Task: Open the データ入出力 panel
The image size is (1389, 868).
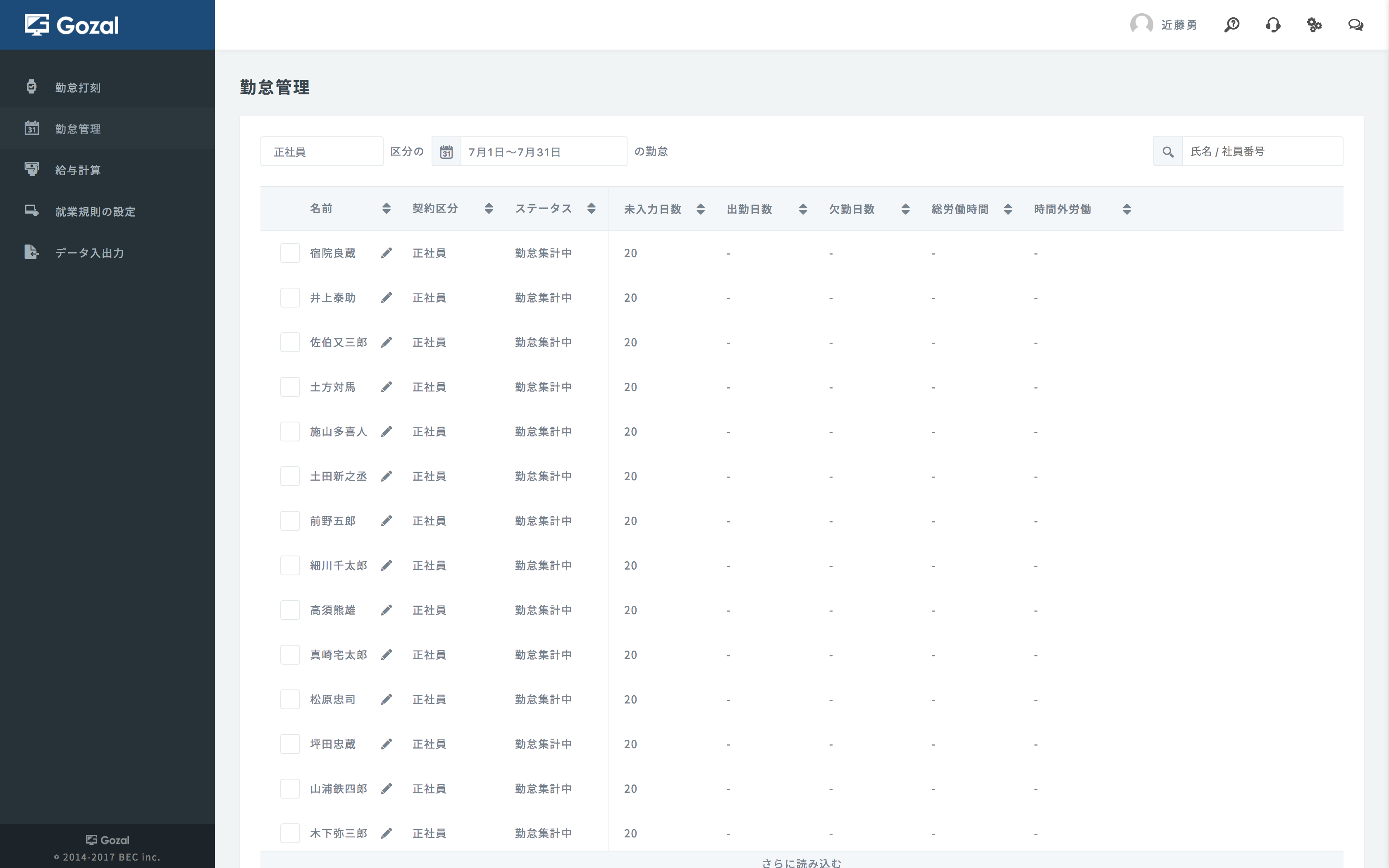Action: click(88, 253)
